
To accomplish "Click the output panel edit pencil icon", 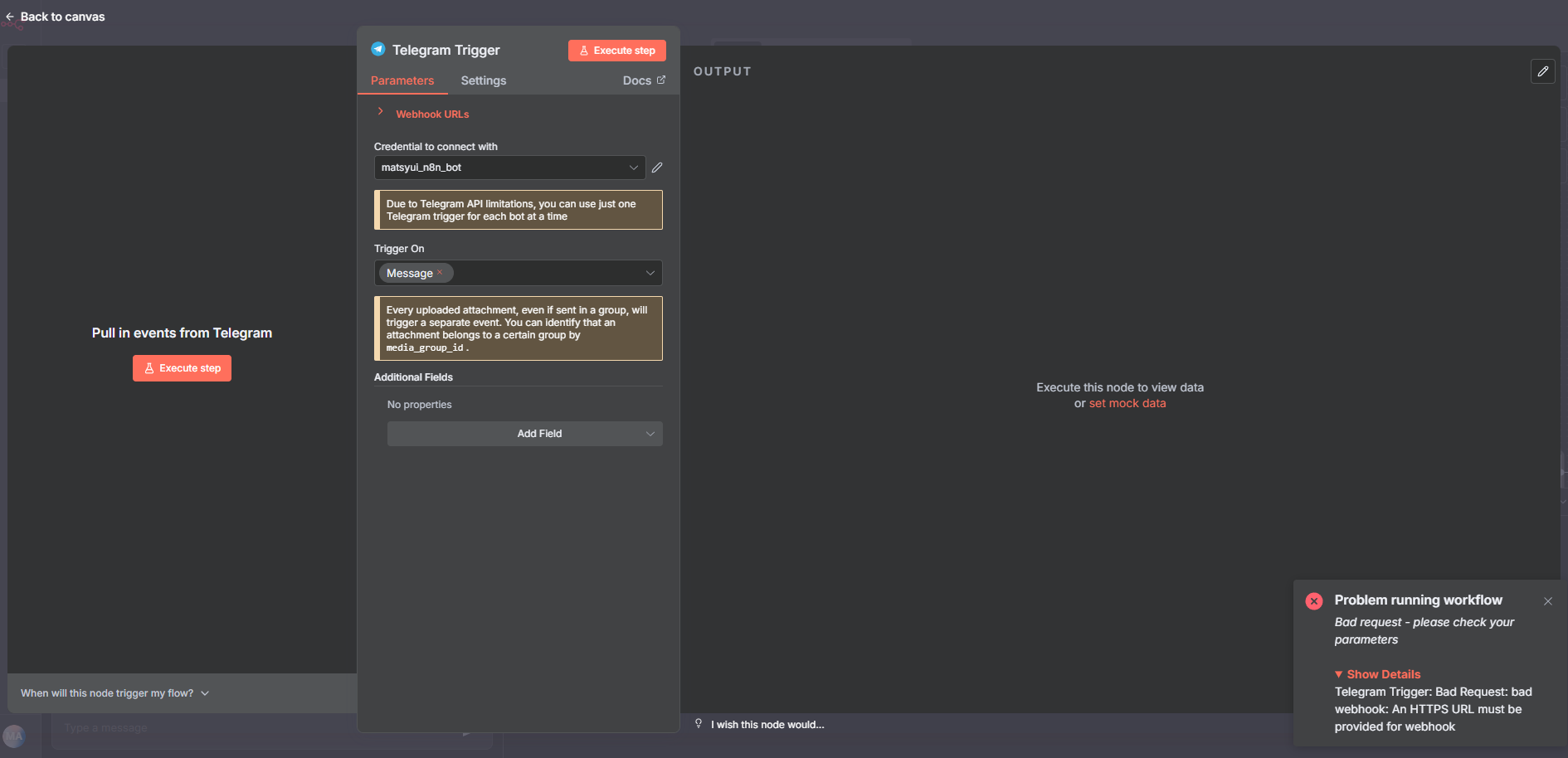I will point(1542,71).
